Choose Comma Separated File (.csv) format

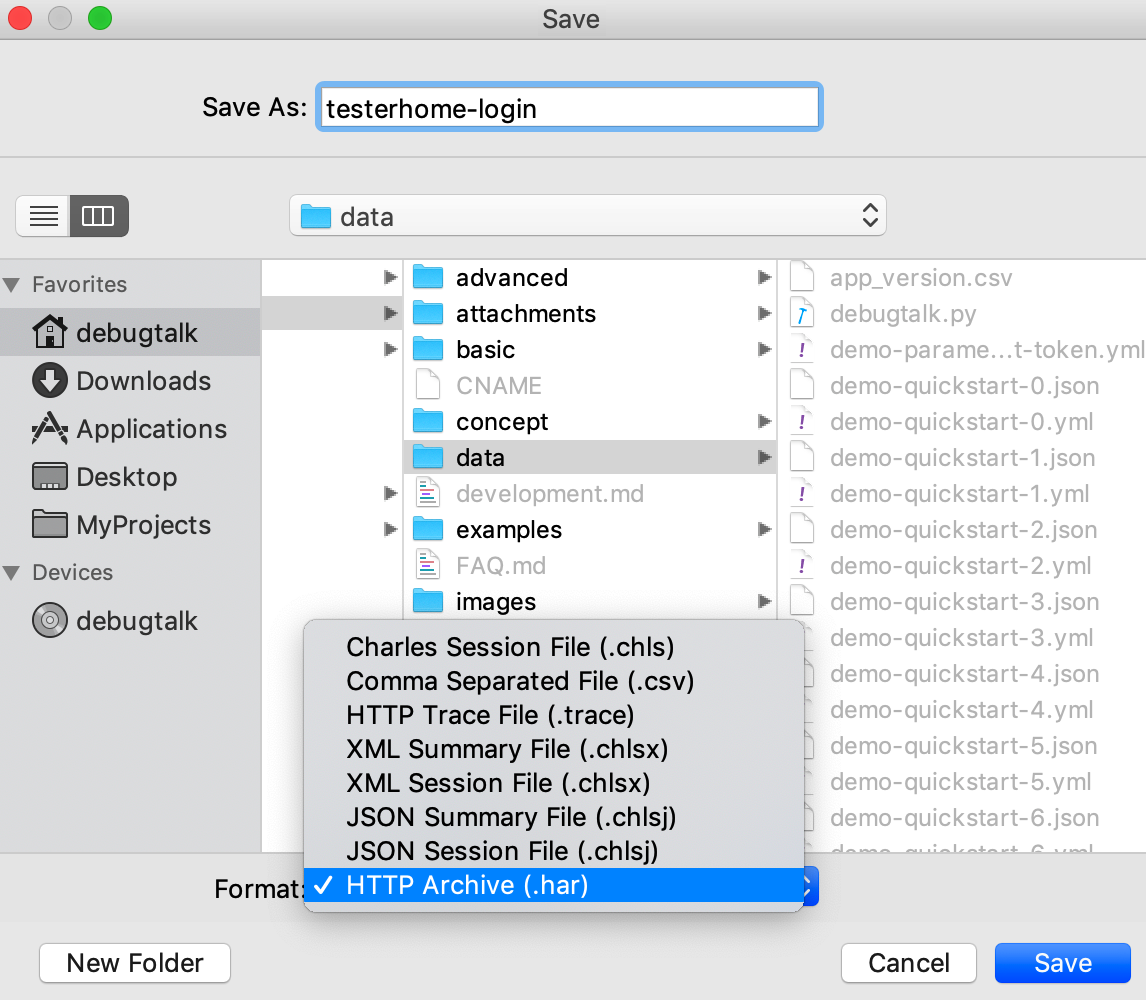[520, 681]
